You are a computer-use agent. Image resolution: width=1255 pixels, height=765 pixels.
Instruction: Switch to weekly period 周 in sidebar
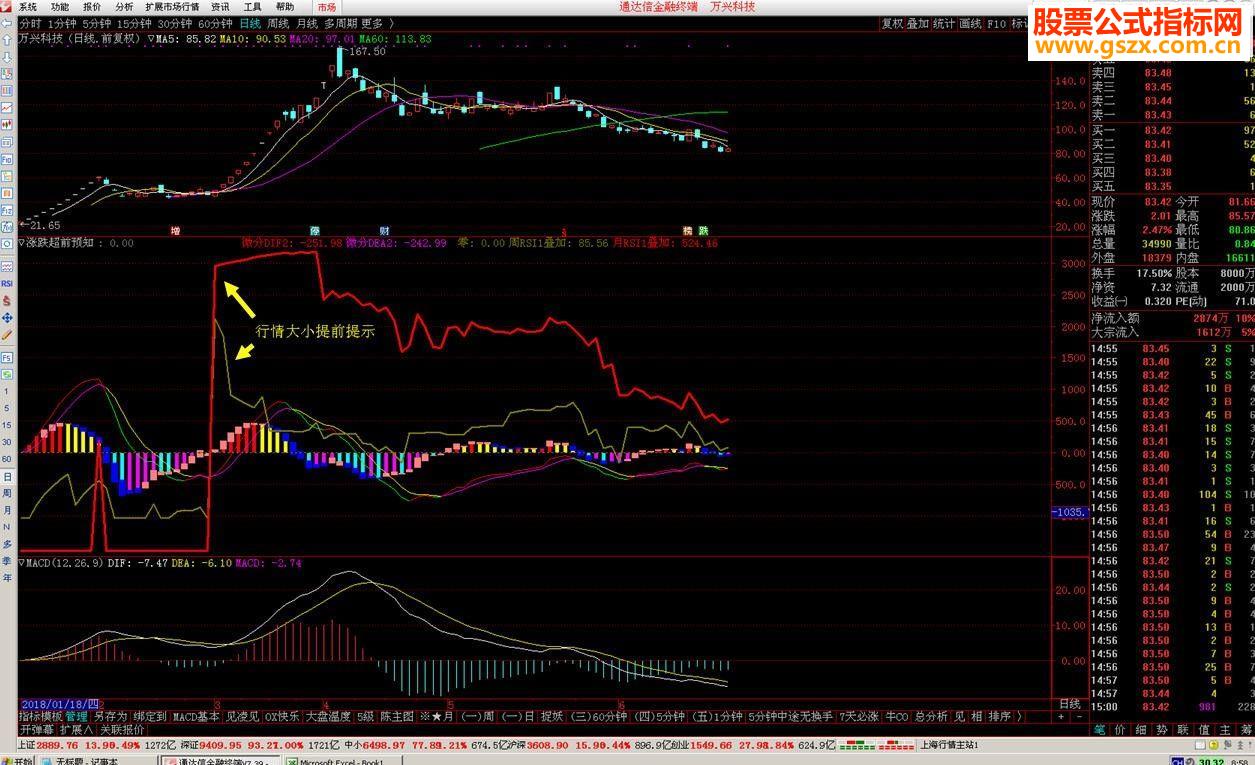(x=7, y=493)
